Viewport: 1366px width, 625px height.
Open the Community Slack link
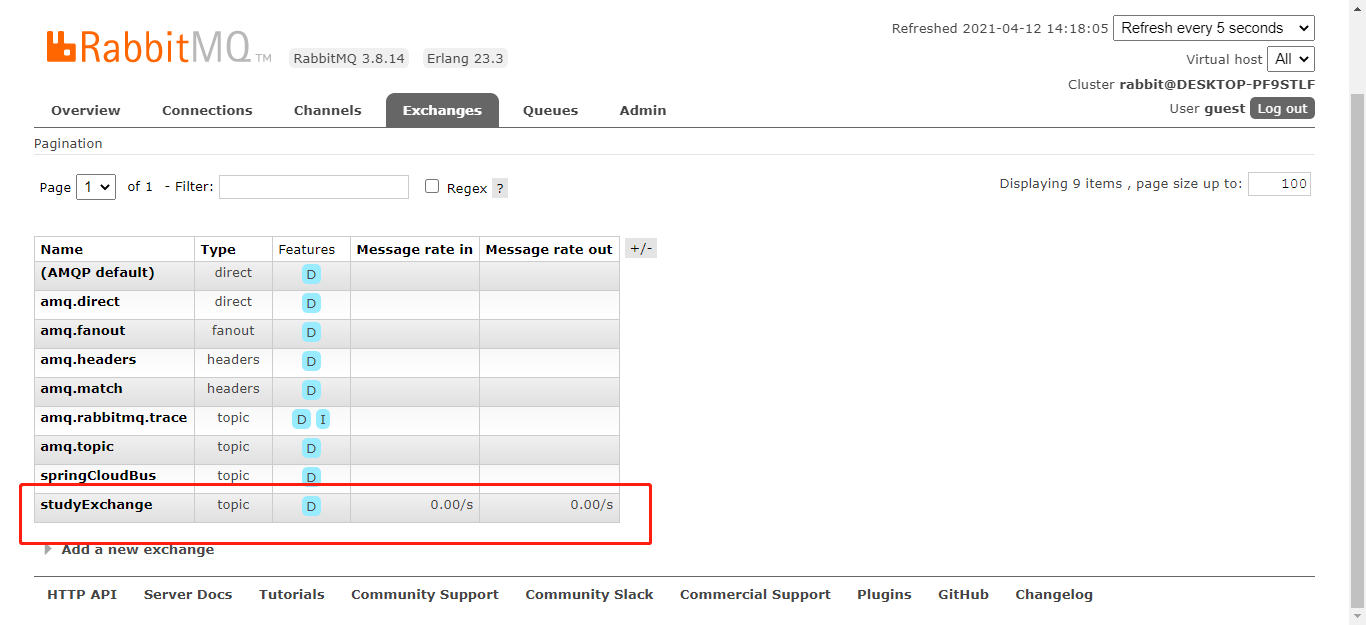[x=589, y=594]
